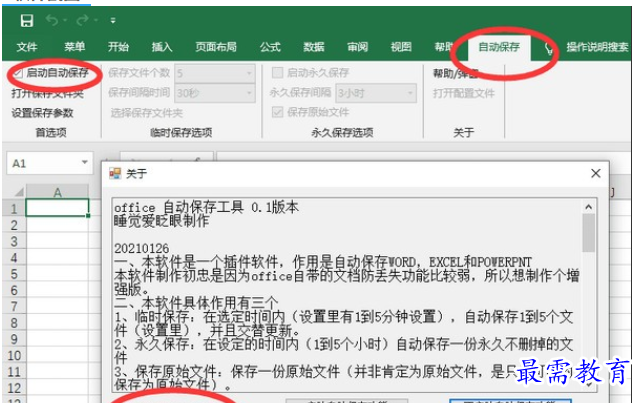Screen dimensions: 638x403
Task: Toggle the 启动自动保存 checkbox
Action: 18,73
